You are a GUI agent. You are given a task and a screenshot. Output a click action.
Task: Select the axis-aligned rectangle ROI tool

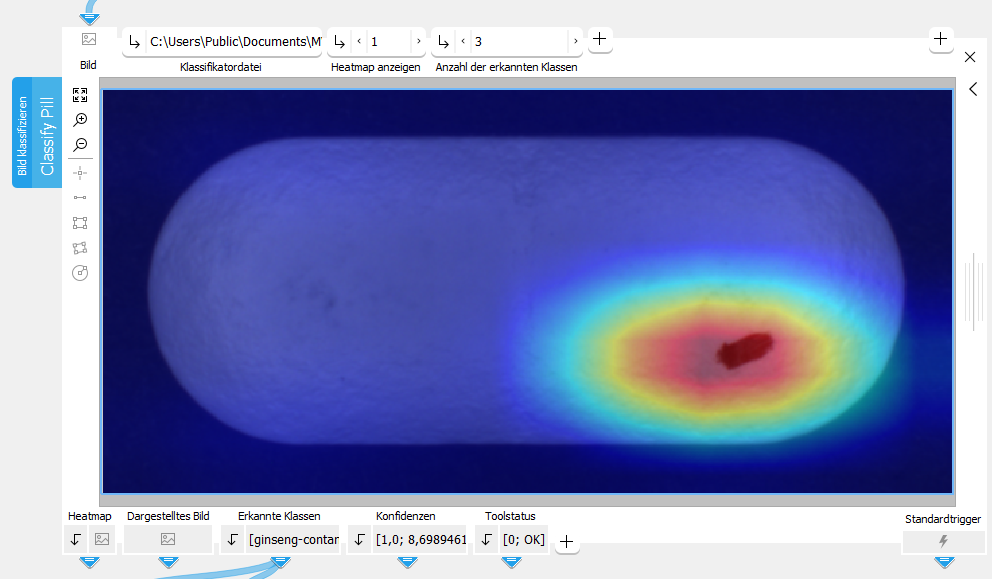pyautogui.click(x=80, y=223)
